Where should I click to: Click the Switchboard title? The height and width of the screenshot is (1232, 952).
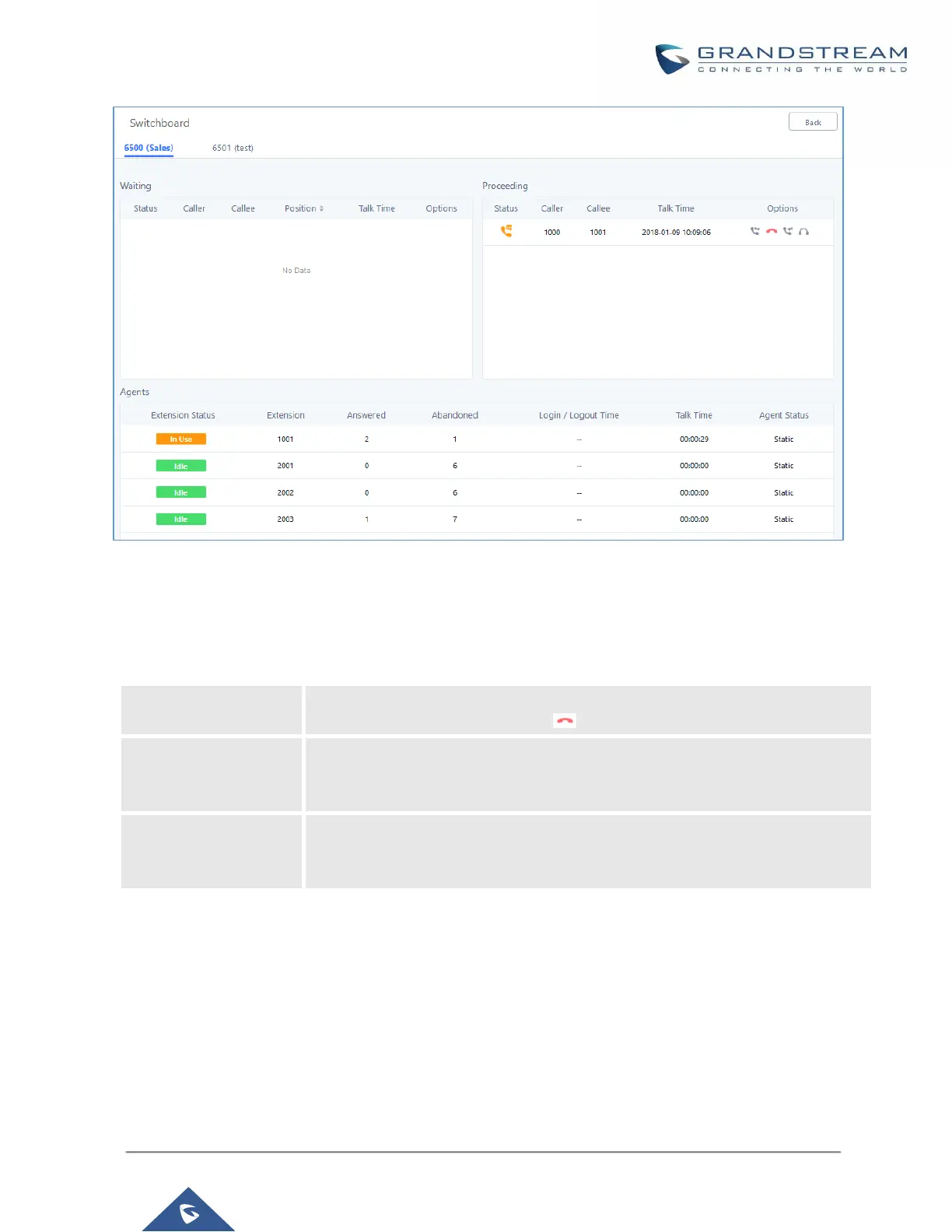coord(159,123)
